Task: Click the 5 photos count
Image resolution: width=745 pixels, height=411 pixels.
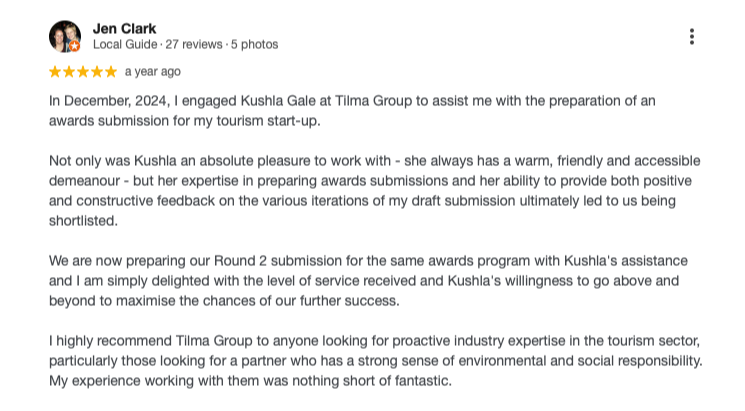Action: coord(254,45)
